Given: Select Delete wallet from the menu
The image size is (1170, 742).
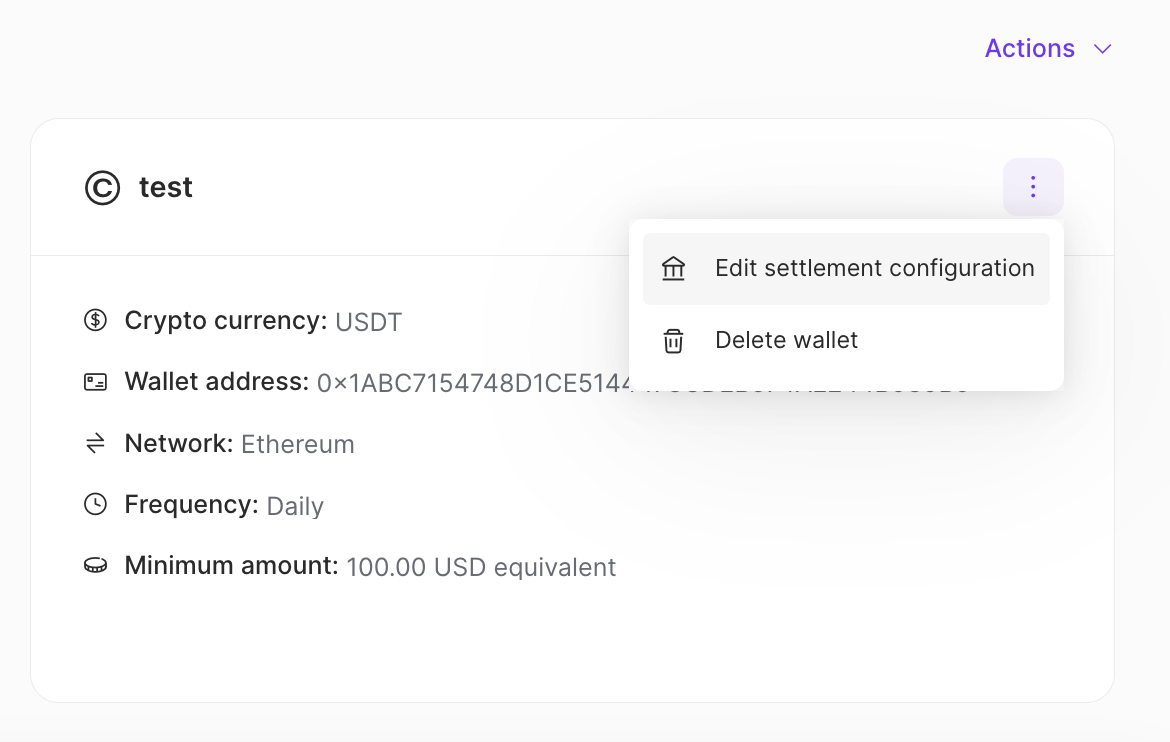Looking at the screenshot, I should pos(786,340).
